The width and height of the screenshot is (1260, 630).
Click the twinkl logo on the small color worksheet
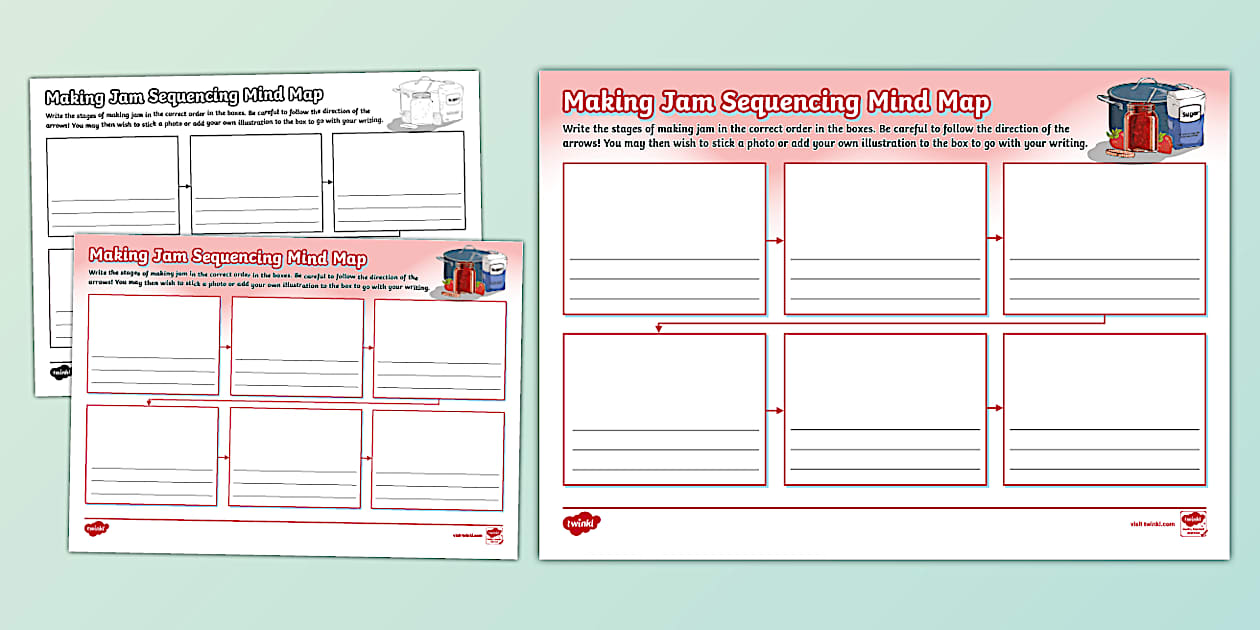(x=96, y=528)
